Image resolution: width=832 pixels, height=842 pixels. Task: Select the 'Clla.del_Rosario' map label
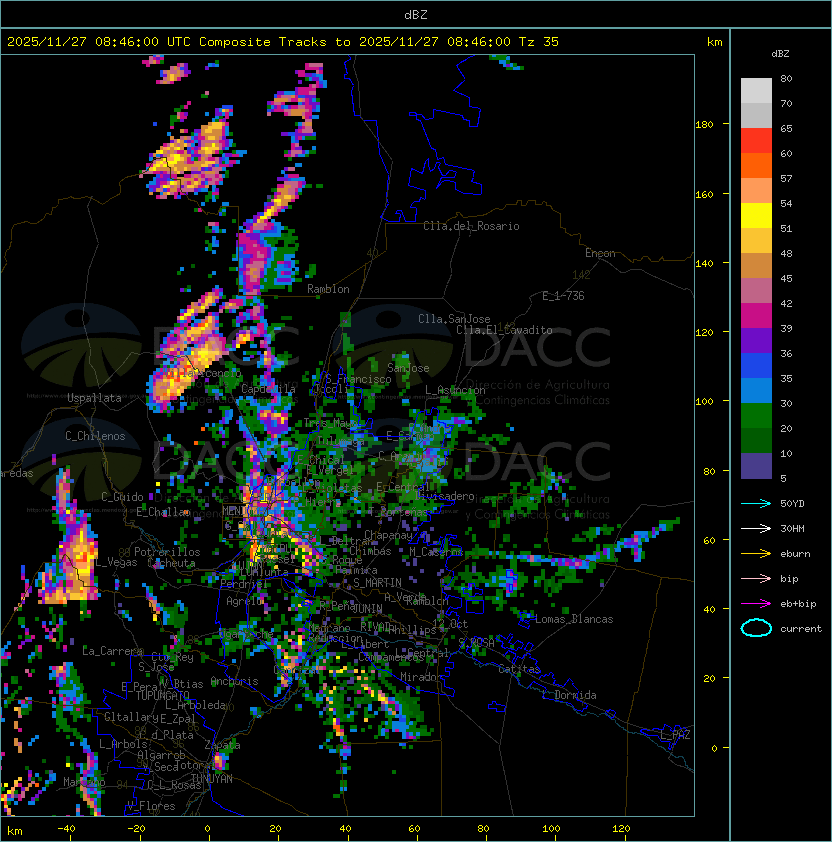(471, 226)
